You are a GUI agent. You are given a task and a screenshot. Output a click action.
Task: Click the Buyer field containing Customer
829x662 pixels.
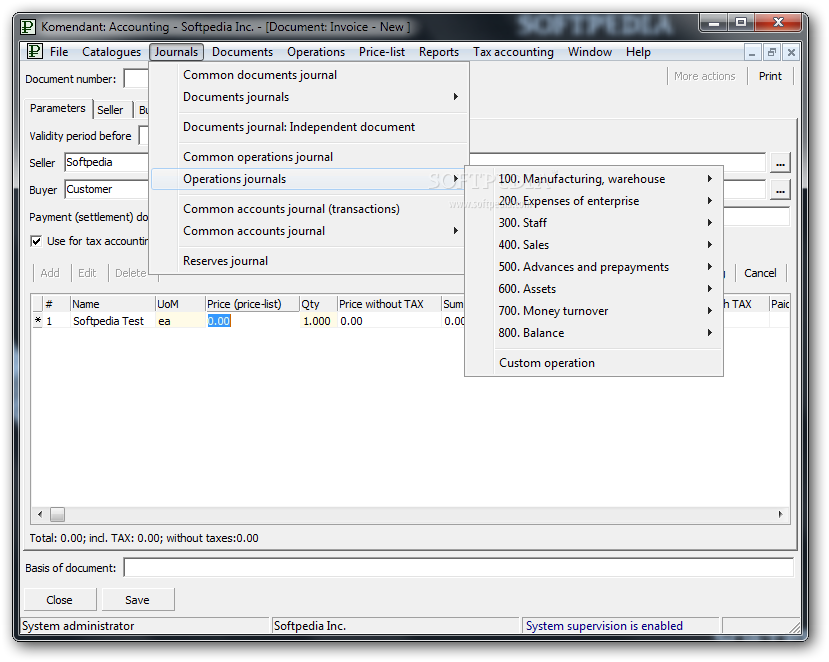[x=106, y=189]
